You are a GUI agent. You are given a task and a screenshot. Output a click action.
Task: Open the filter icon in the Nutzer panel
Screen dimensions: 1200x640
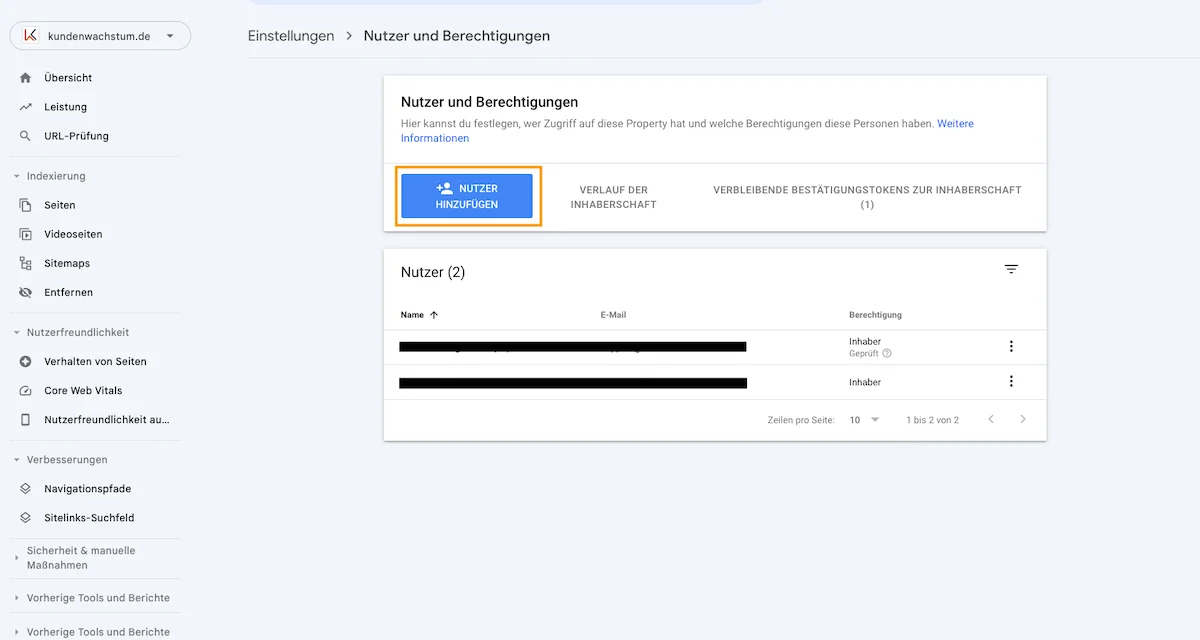coord(1011,268)
